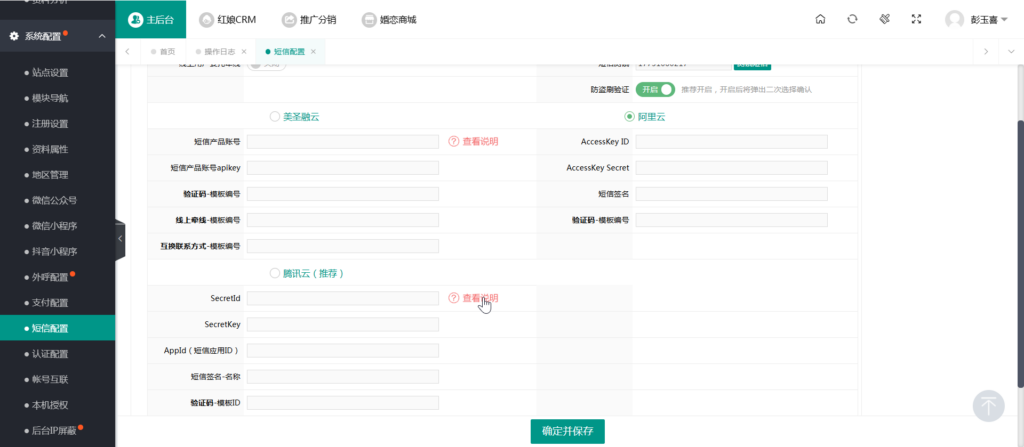Click the 短信签名-名称 input field
This screenshot has height=447, width=1024.
tap(343, 376)
